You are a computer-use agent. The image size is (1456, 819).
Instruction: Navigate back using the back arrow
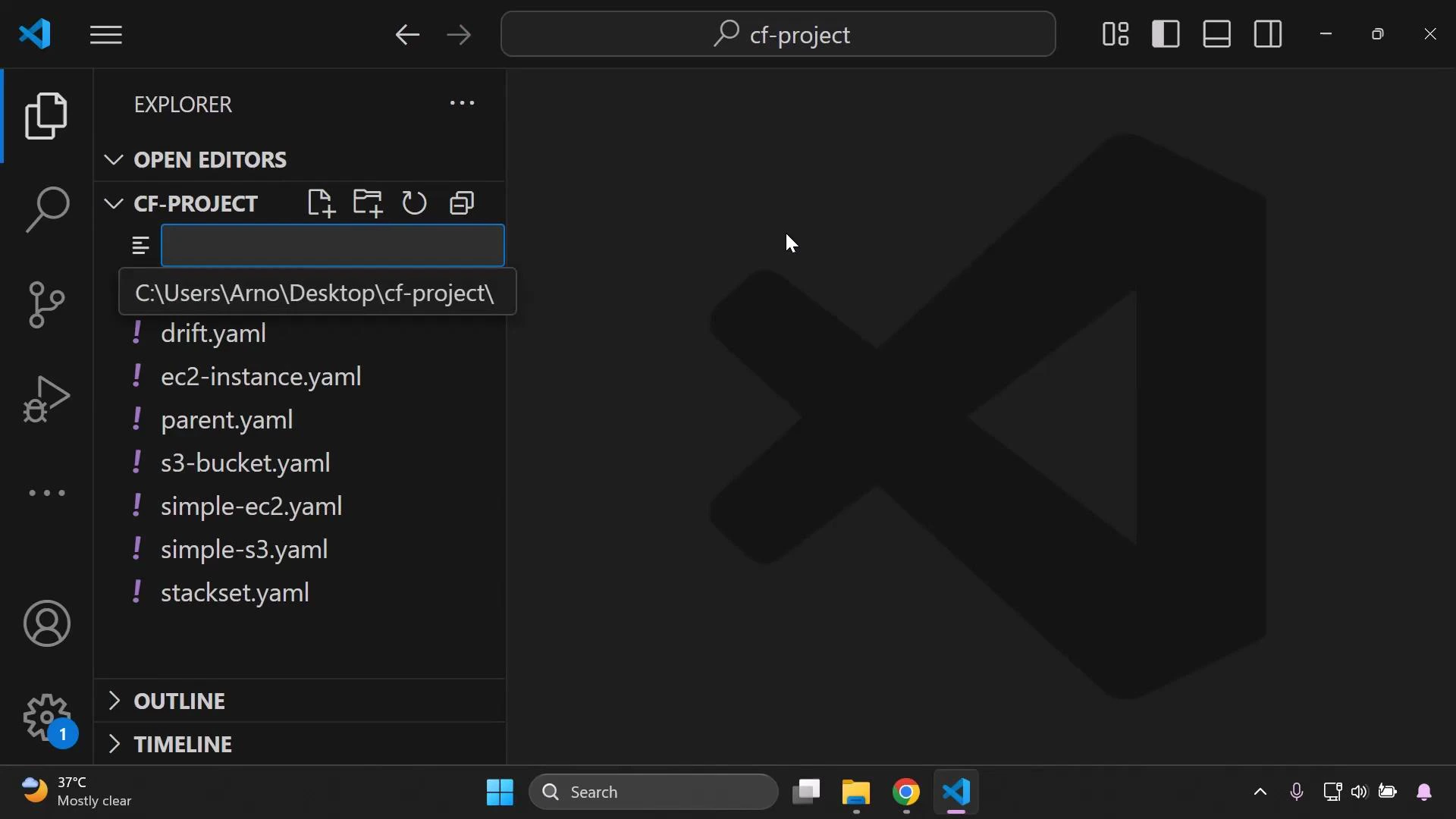pyautogui.click(x=407, y=34)
